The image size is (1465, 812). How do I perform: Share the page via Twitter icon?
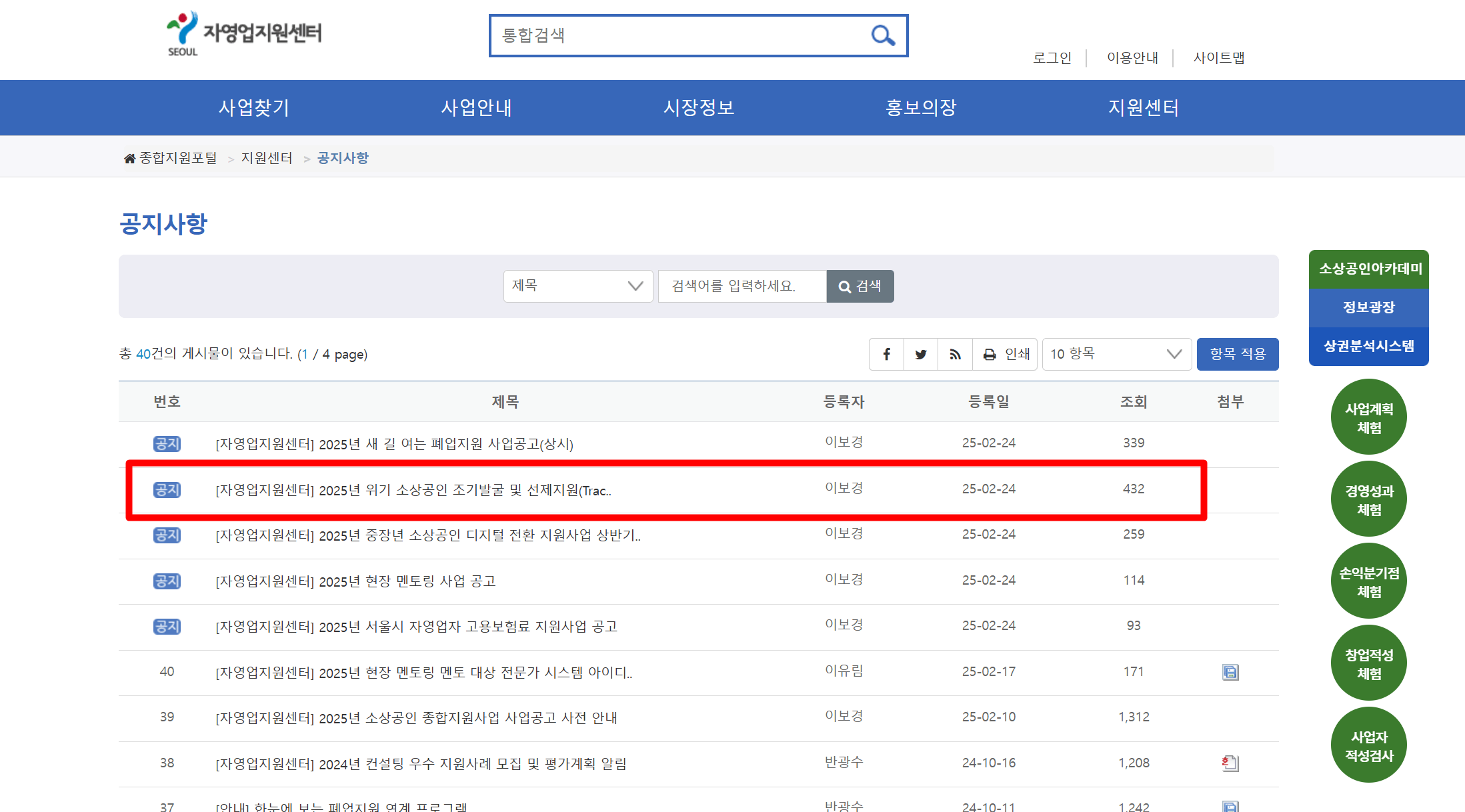[x=921, y=354]
